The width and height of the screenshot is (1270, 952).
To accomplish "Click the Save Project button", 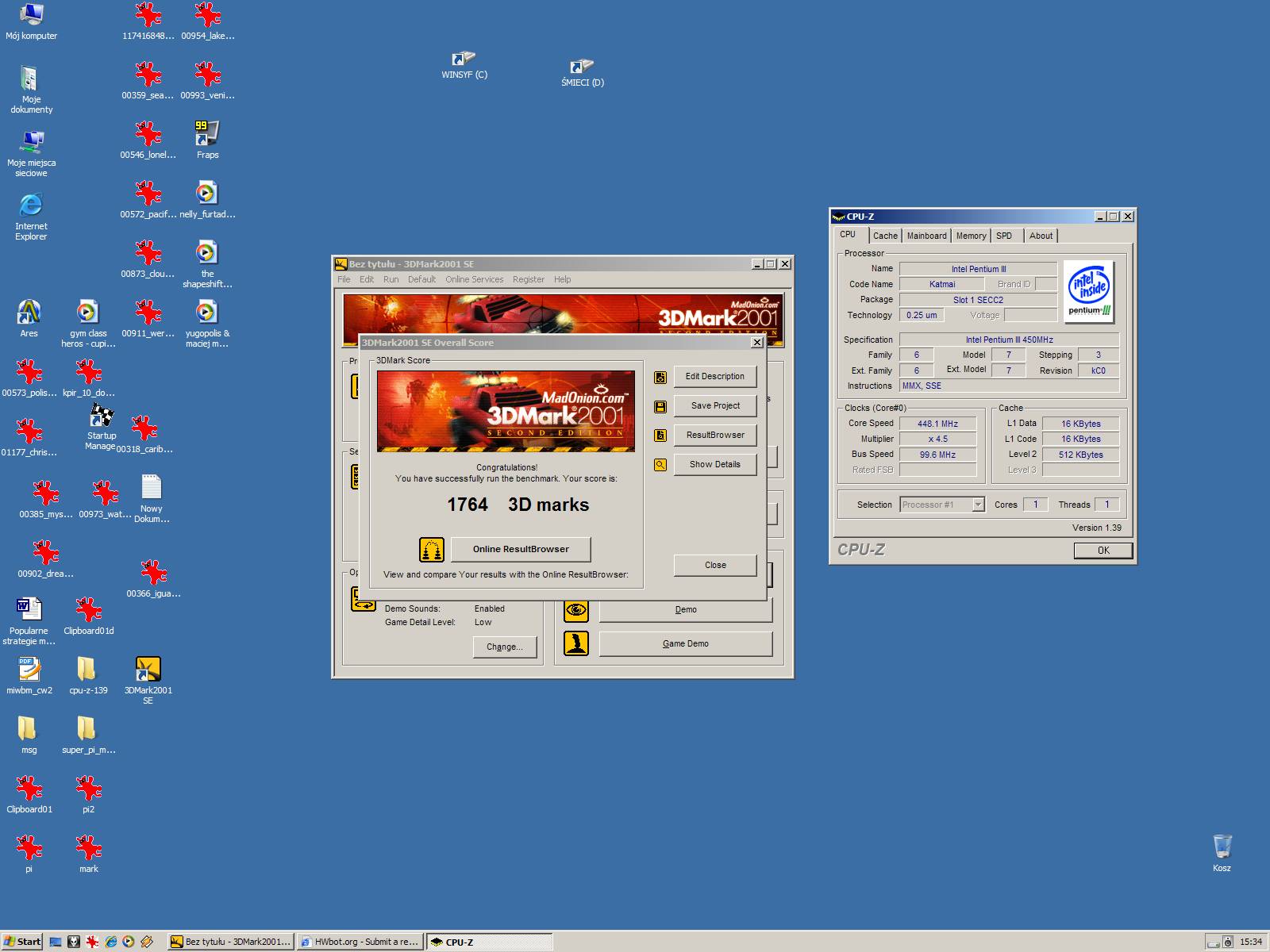I will (x=714, y=406).
